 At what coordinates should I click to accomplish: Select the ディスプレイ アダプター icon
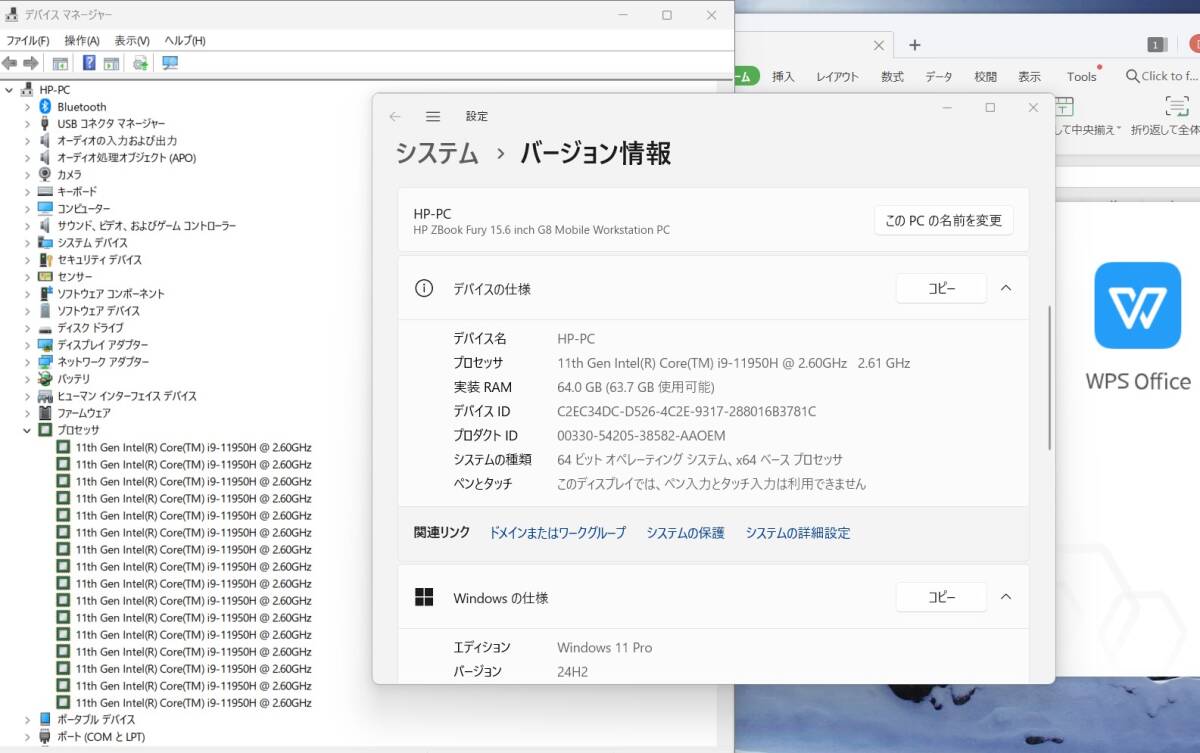click(45, 344)
